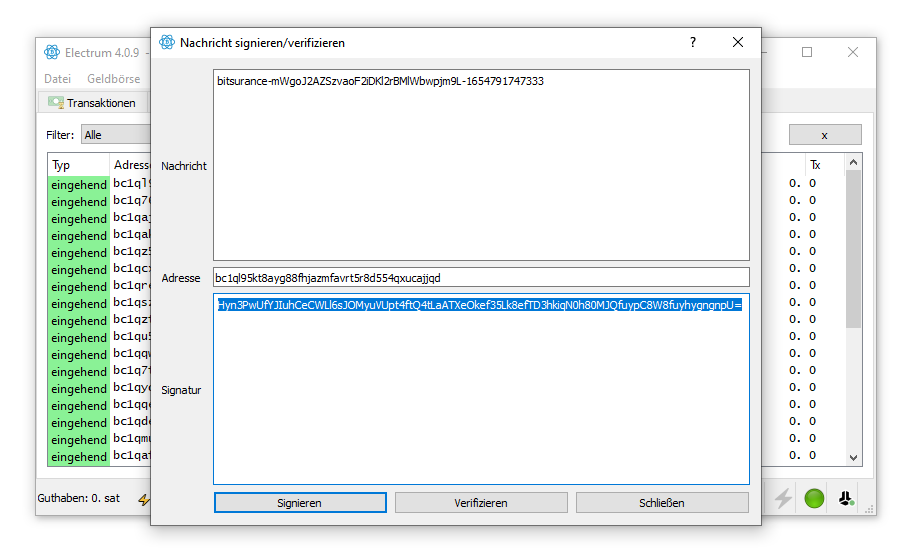Click the Schließen button
This screenshot has height=558, width=914.
661,503
